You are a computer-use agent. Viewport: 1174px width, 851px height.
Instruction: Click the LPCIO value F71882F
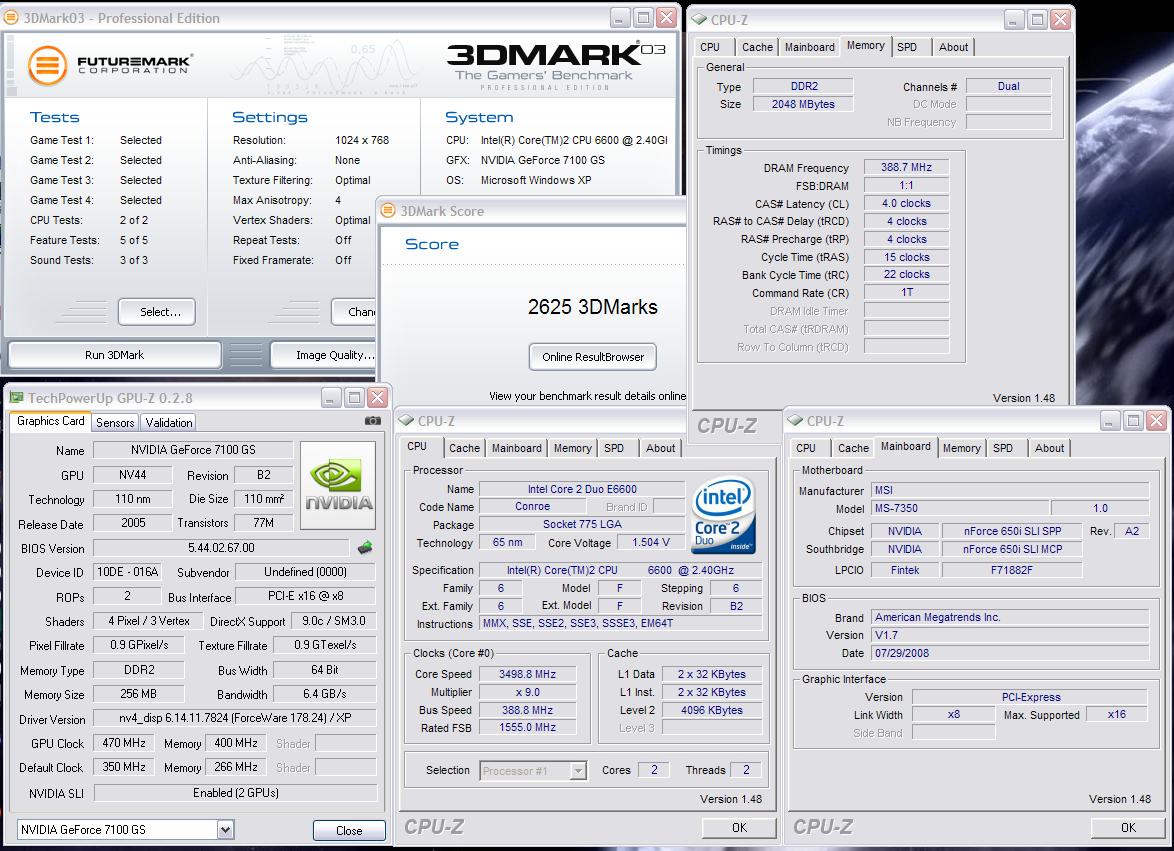(x=1012, y=570)
